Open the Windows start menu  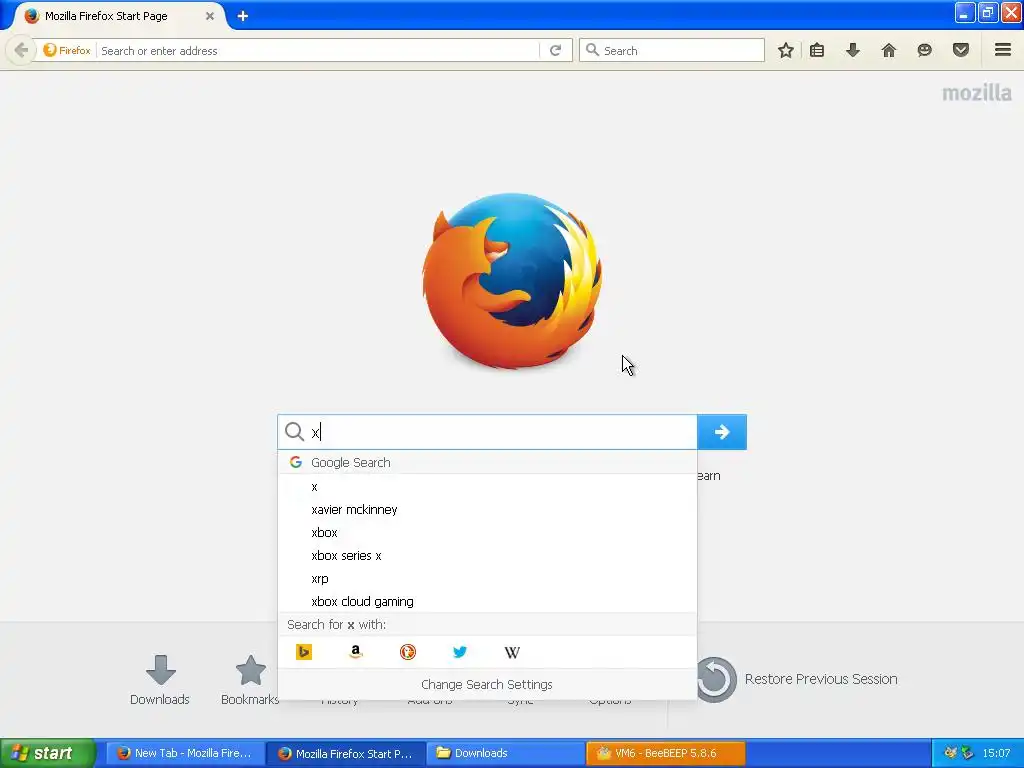point(47,753)
